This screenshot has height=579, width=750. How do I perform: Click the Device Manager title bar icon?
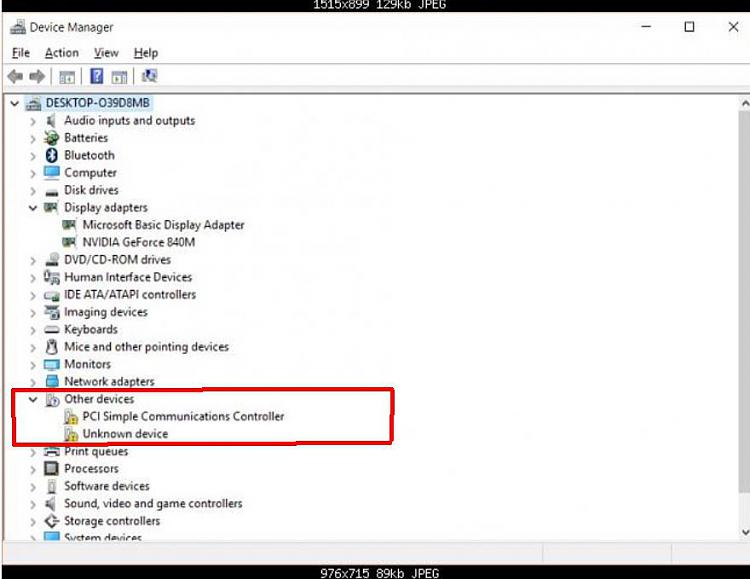(18, 27)
